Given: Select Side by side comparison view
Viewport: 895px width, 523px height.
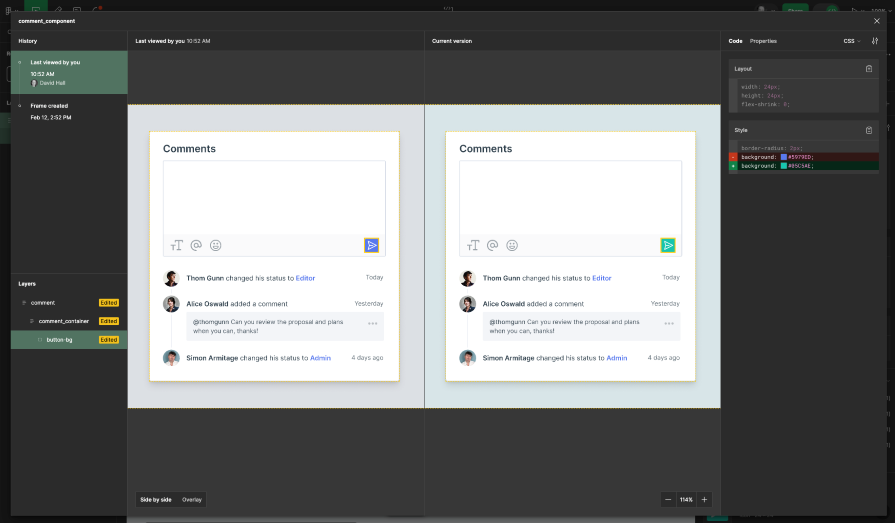Looking at the screenshot, I should 155,499.
